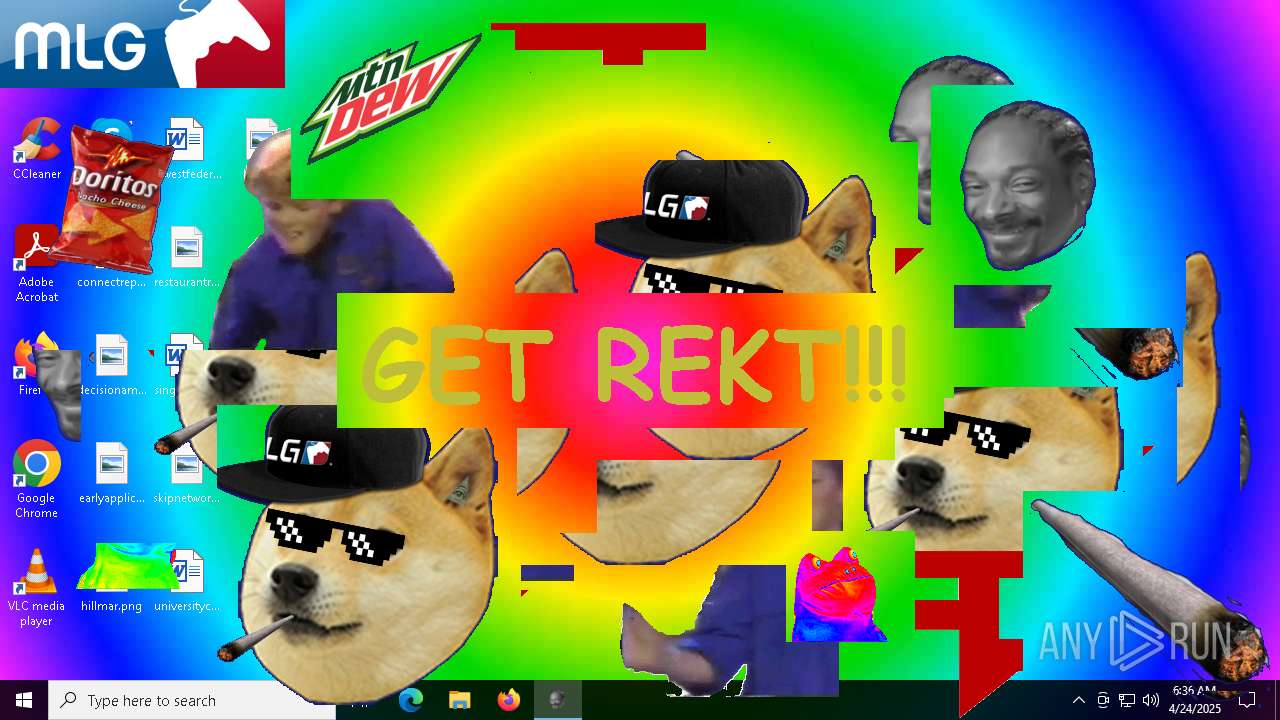The image size is (1280, 720).
Task: Open Microsoft Edge from the taskbar
Action: (x=411, y=700)
